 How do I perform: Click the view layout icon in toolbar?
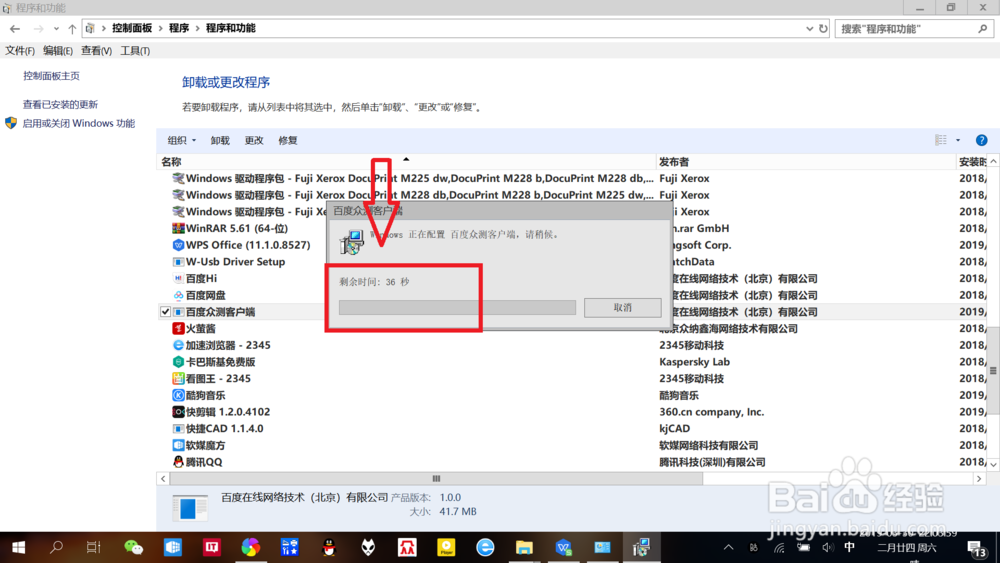(x=941, y=140)
